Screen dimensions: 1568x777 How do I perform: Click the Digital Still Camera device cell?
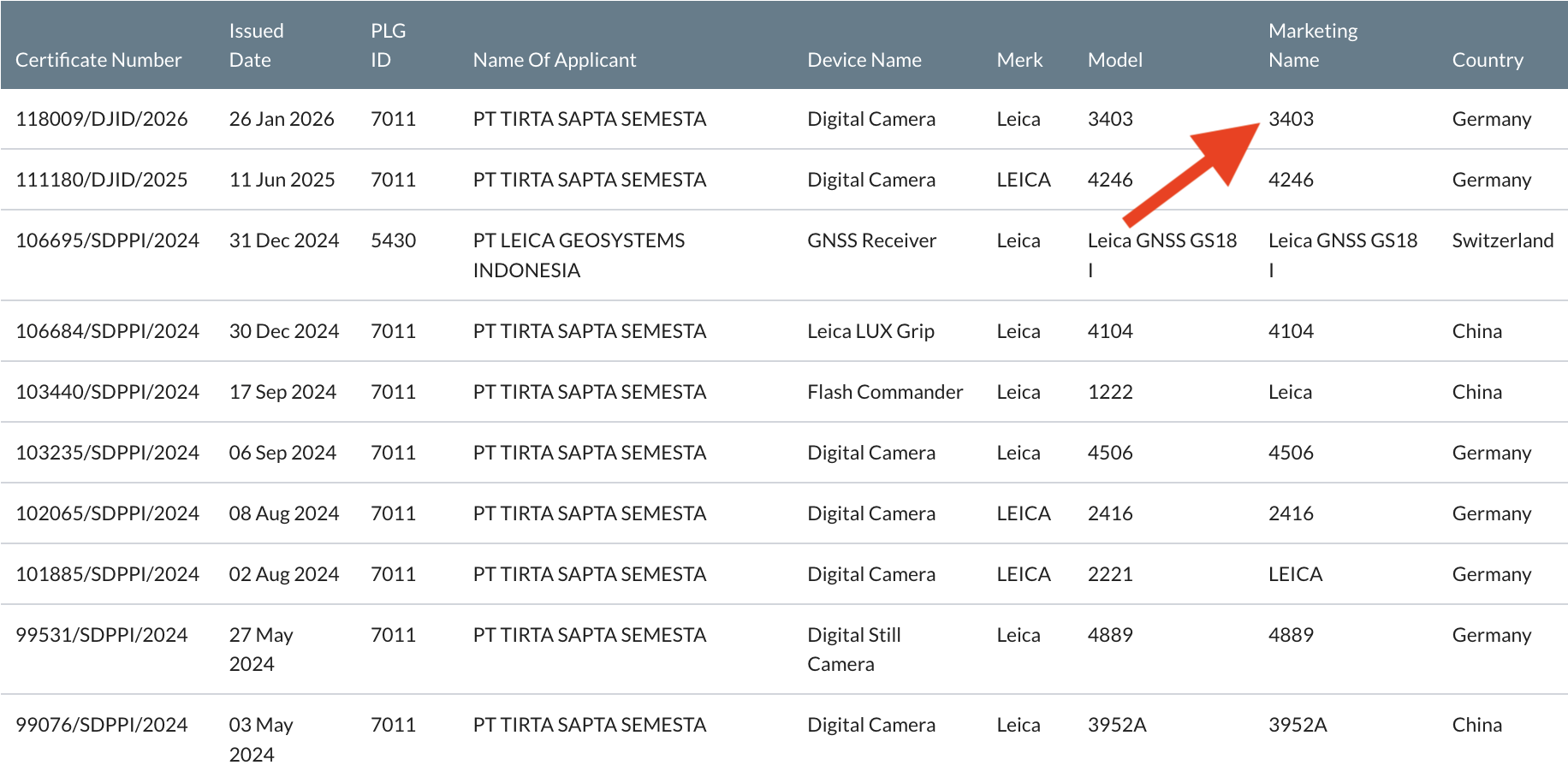[x=853, y=649]
